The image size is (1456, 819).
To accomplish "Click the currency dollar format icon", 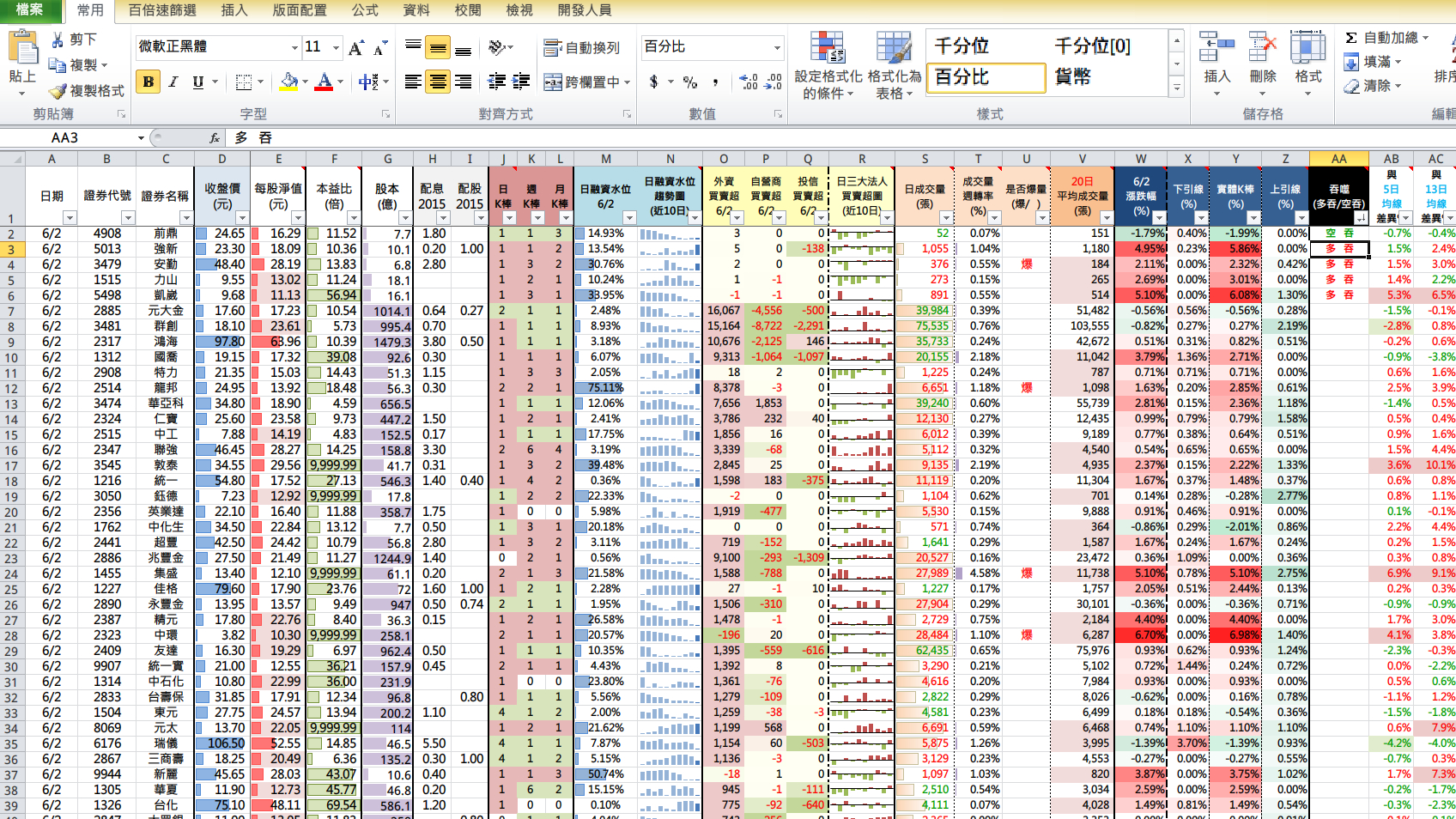I will [x=654, y=82].
